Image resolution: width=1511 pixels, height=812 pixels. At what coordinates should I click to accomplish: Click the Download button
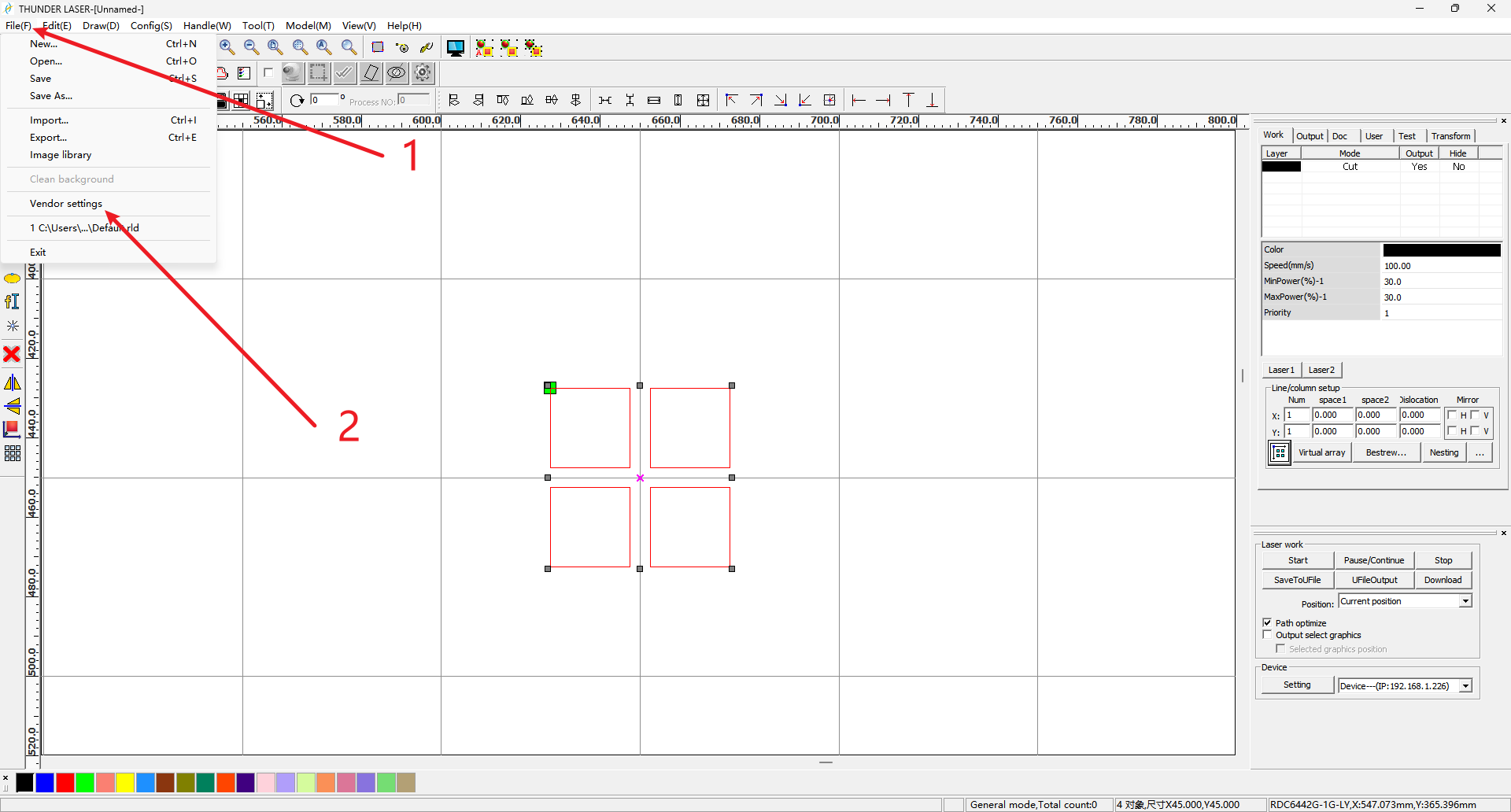coord(1443,580)
